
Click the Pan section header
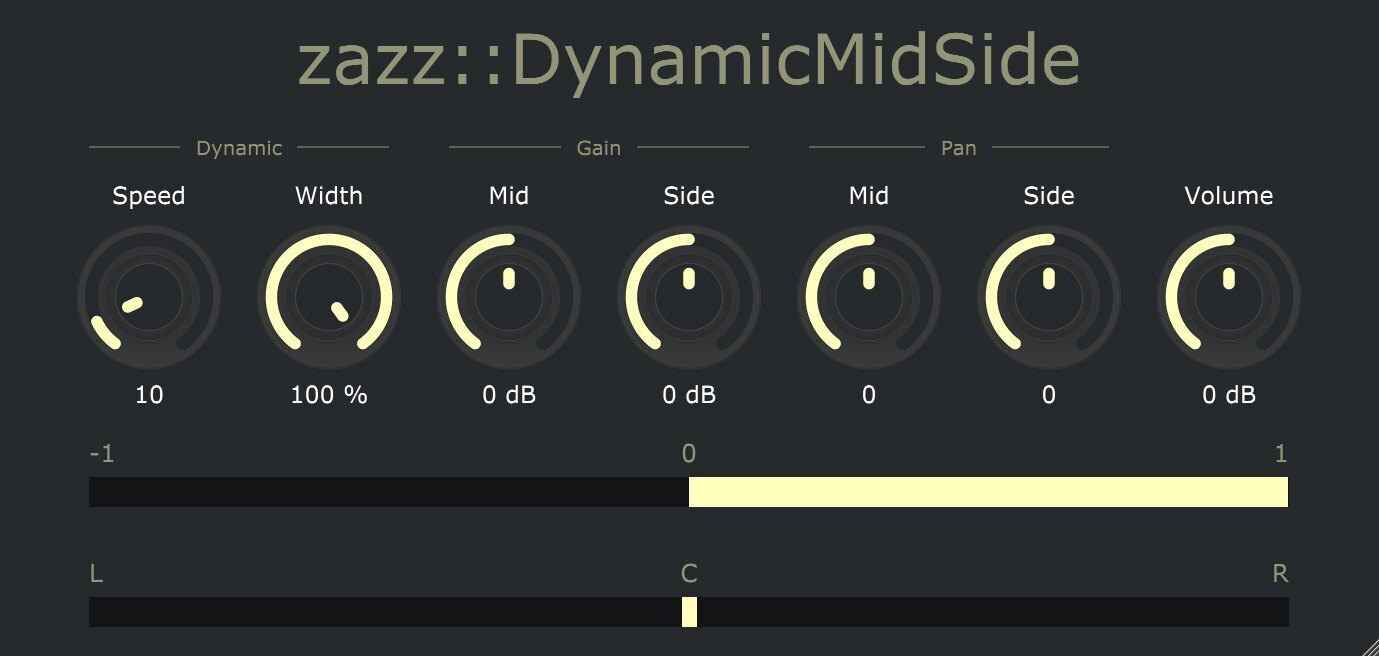click(958, 147)
